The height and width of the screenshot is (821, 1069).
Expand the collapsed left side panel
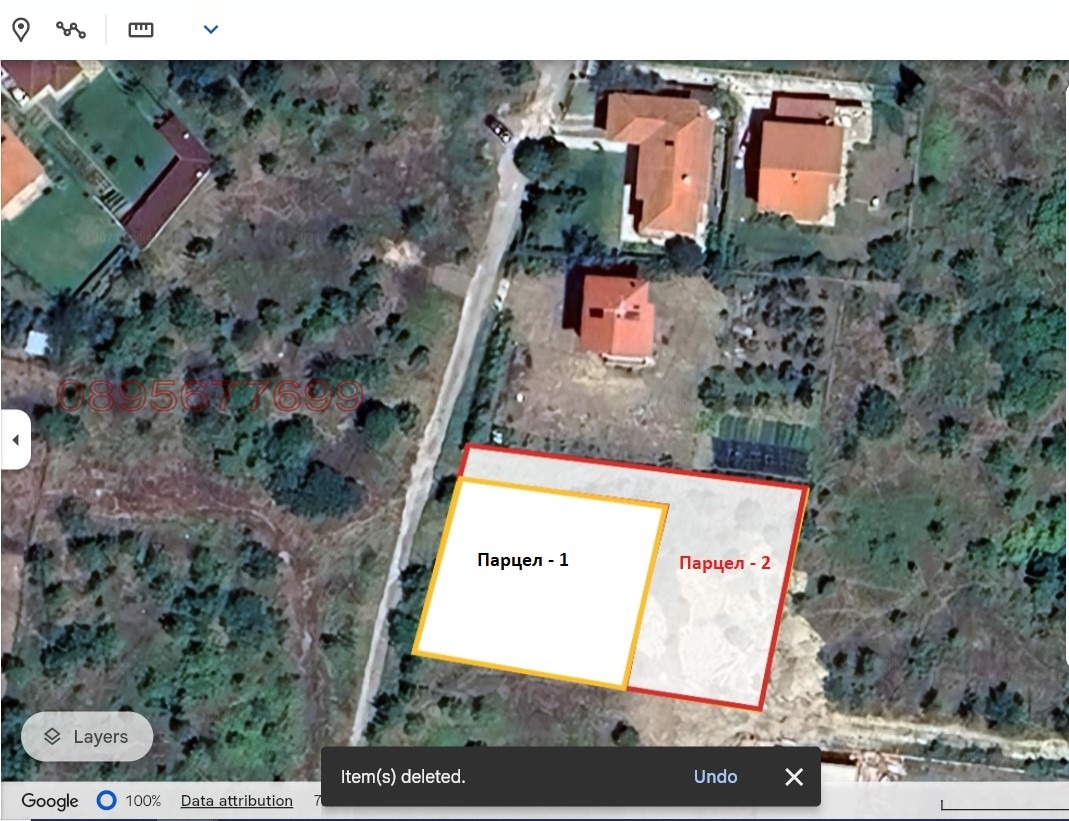point(15,440)
